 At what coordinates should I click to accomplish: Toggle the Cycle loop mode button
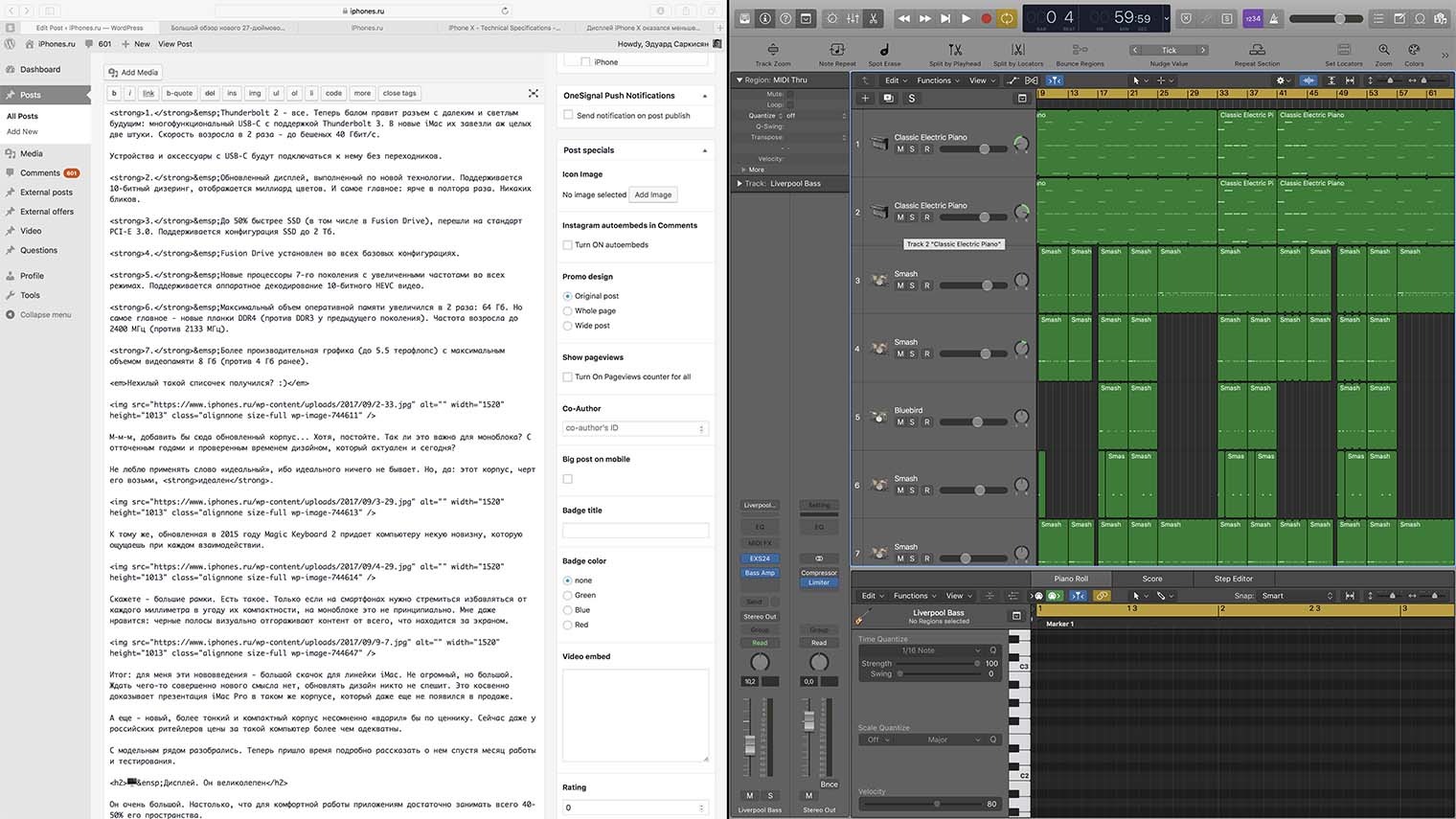coord(1007,18)
